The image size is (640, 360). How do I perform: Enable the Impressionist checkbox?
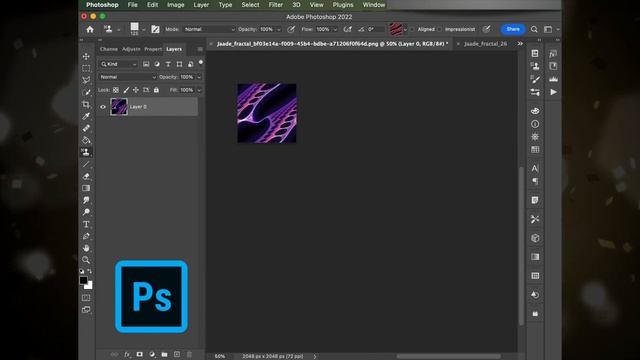click(x=440, y=29)
